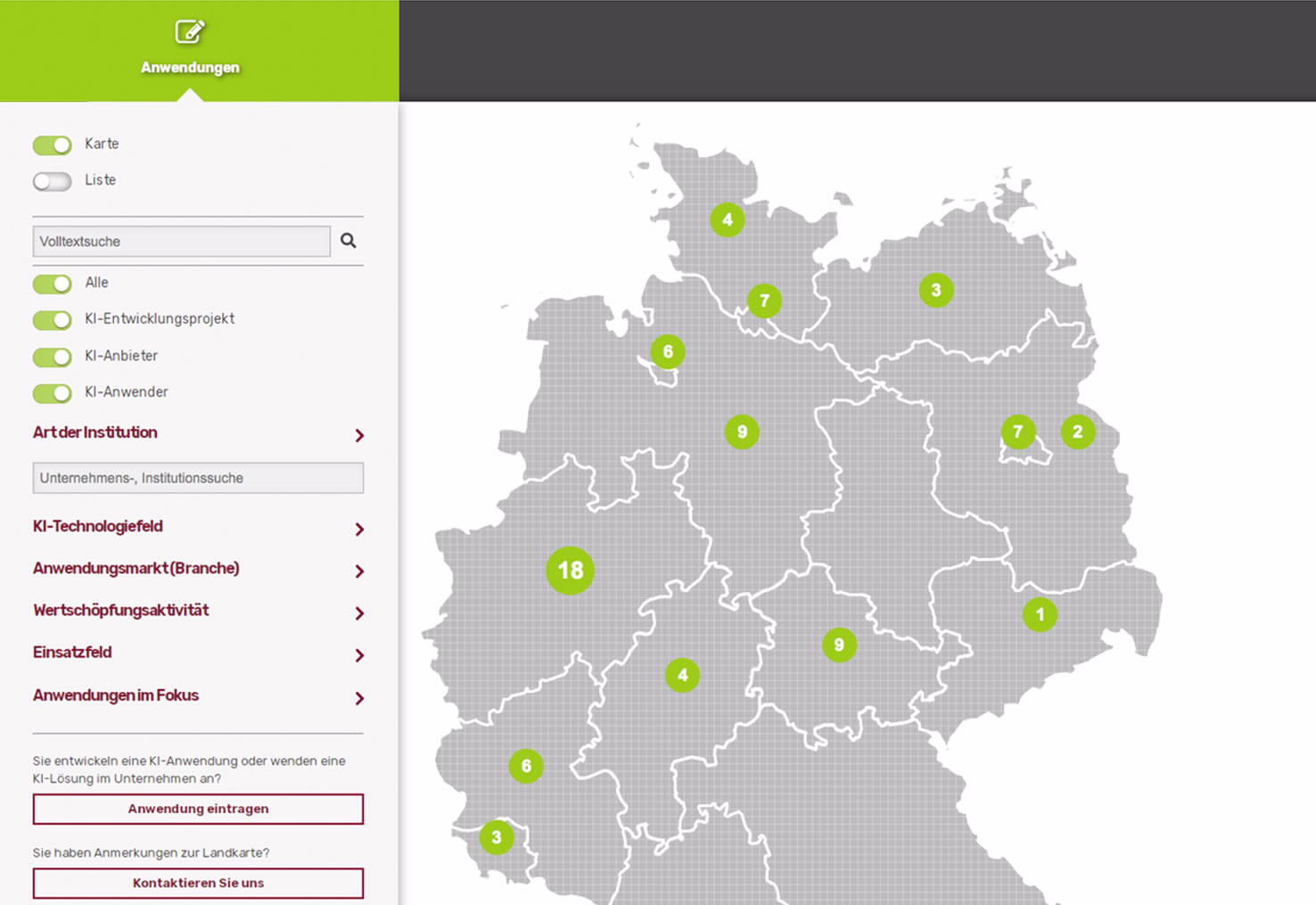The height and width of the screenshot is (905, 1316).
Task: Open the cluster marker with 3 in northeast
Action: coord(935,290)
